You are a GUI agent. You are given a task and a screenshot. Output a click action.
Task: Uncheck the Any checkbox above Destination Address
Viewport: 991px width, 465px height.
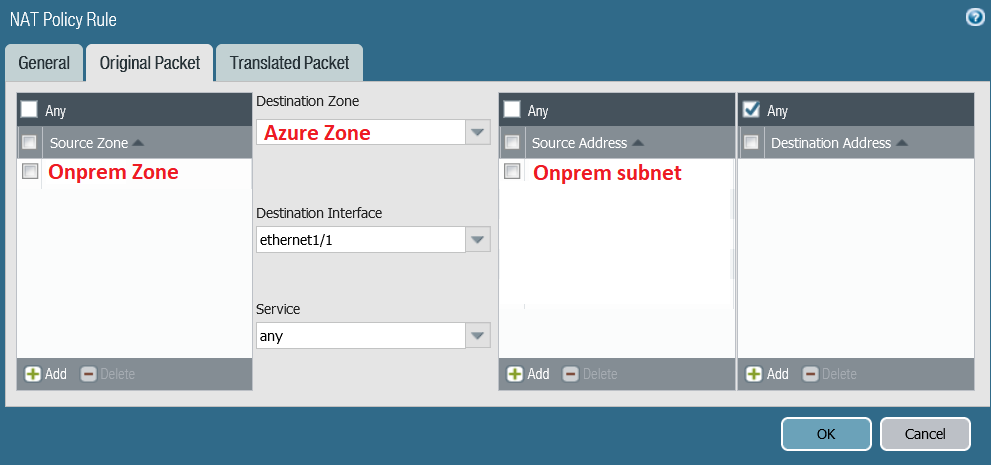[x=752, y=109]
